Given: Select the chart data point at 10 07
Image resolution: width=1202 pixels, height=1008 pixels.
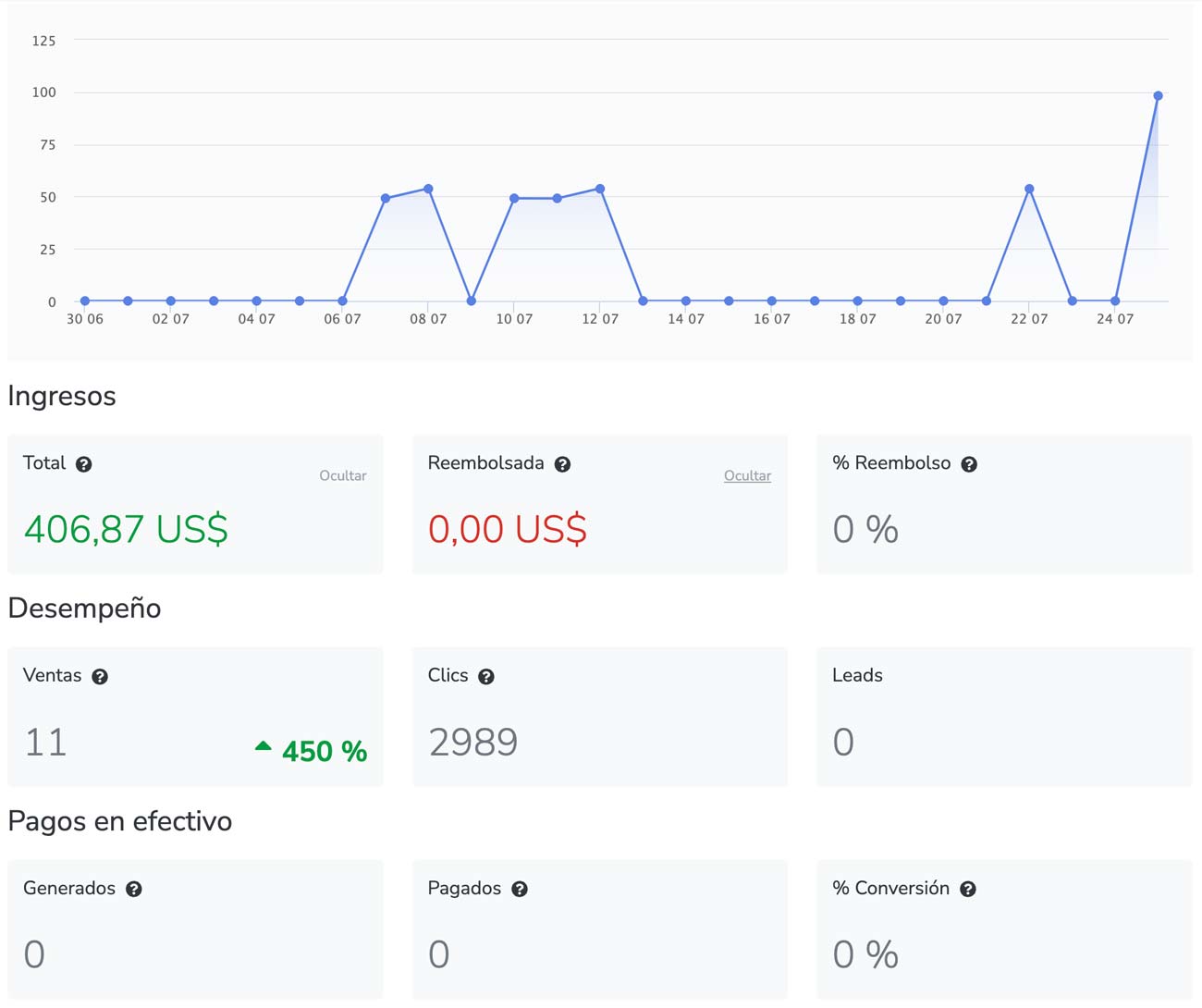Looking at the screenshot, I should click(514, 198).
